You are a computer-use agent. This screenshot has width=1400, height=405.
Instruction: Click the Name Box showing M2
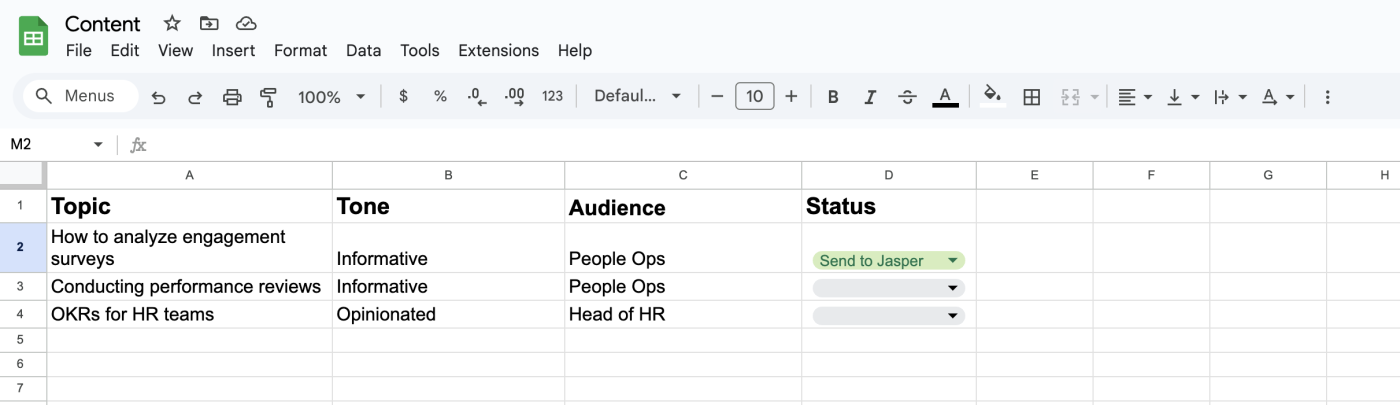(56, 145)
